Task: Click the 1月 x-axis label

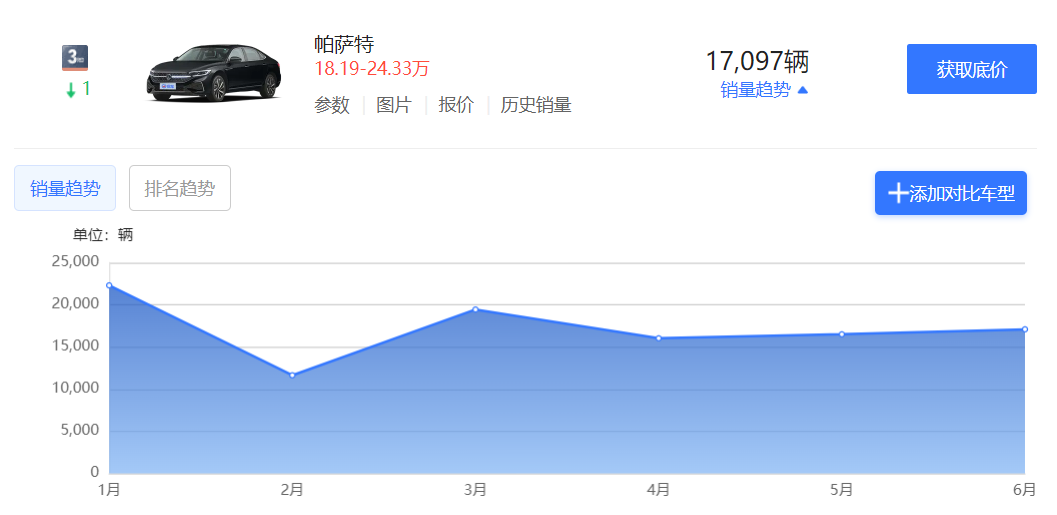Action: (109, 490)
